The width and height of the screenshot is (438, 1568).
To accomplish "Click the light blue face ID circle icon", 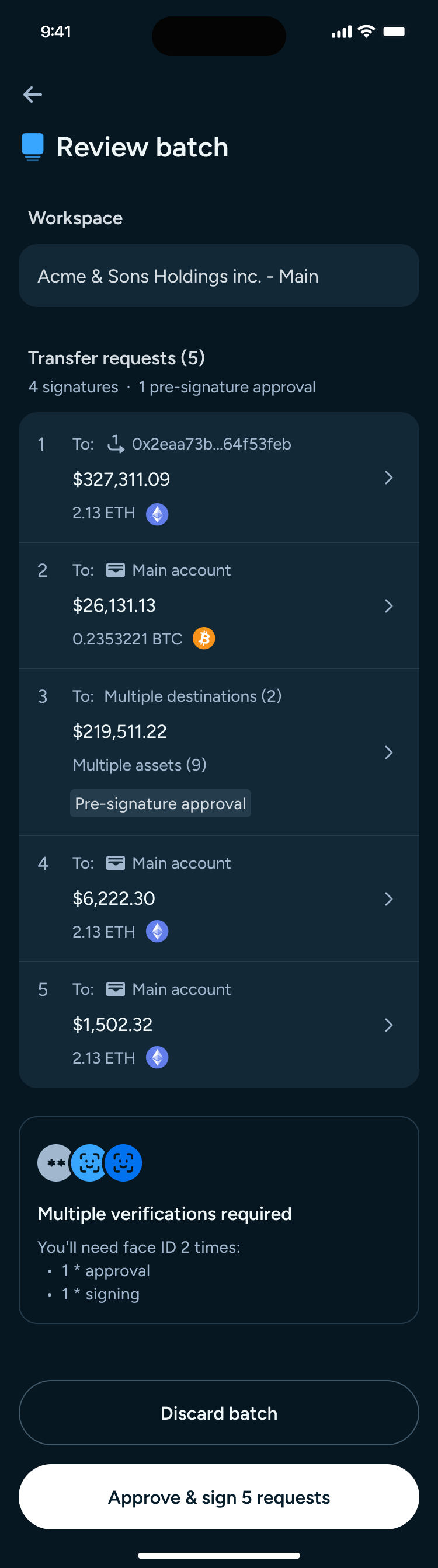I will pyautogui.click(x=89, y=1163).
